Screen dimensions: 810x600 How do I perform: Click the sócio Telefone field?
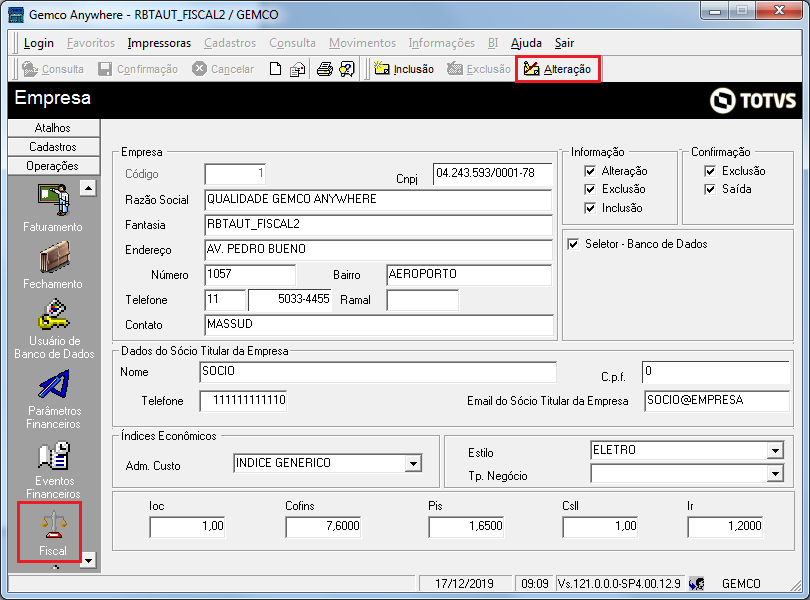coord(243,401)
